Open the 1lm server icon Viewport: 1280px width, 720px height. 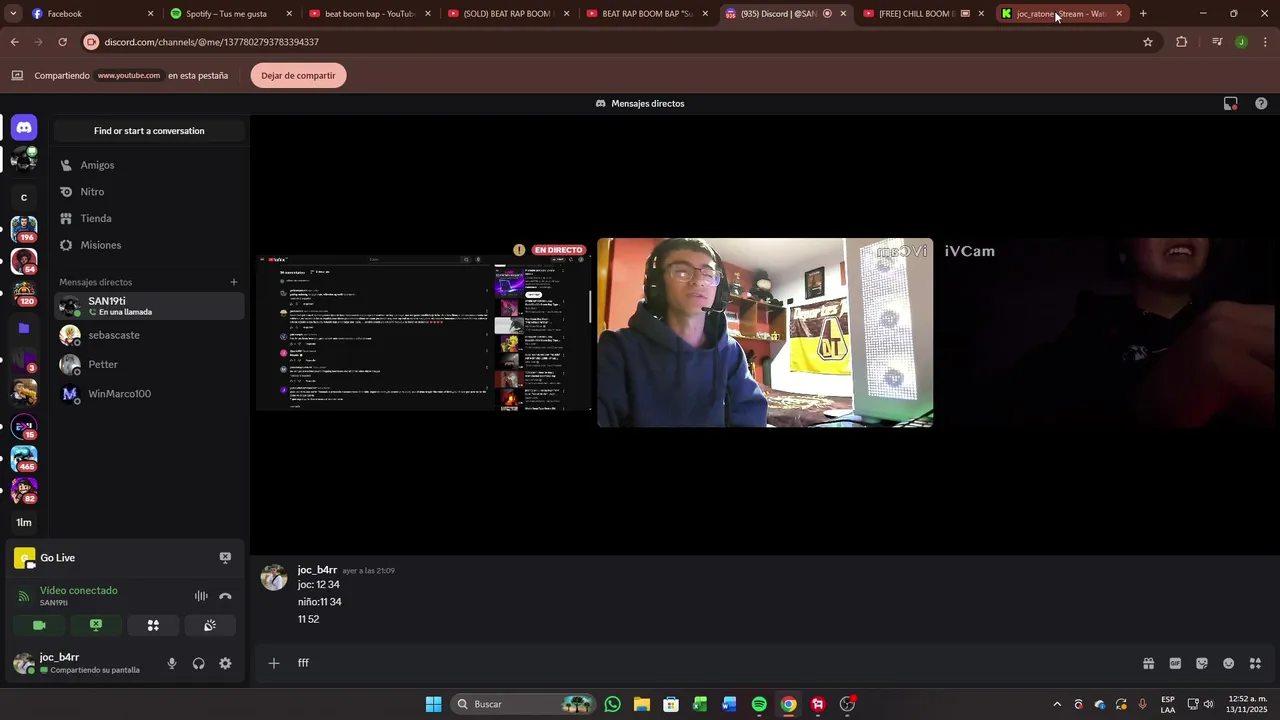click(x=24, y=522)
